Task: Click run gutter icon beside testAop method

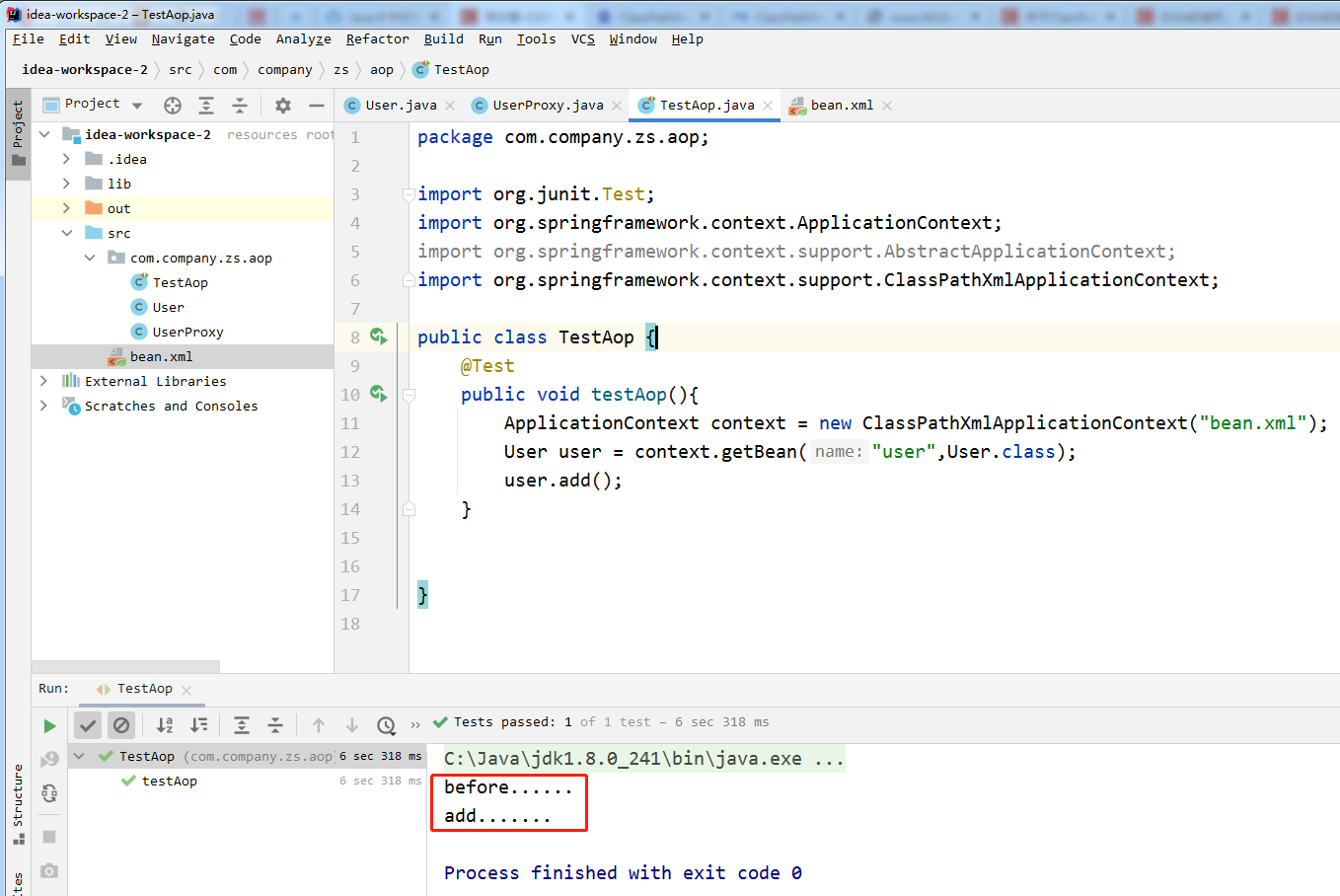Action: tap(378, 394)
